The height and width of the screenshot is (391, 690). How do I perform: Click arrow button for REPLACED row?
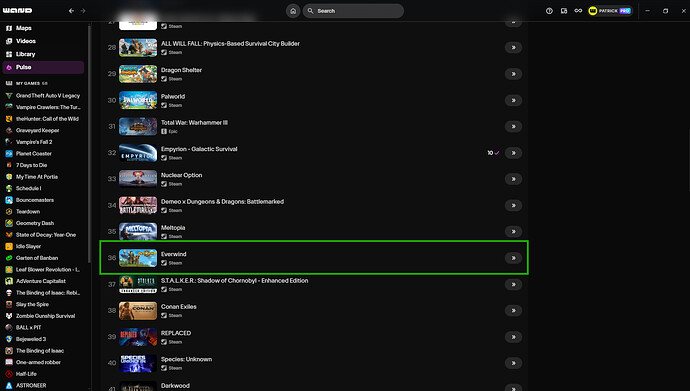[513, 337]
